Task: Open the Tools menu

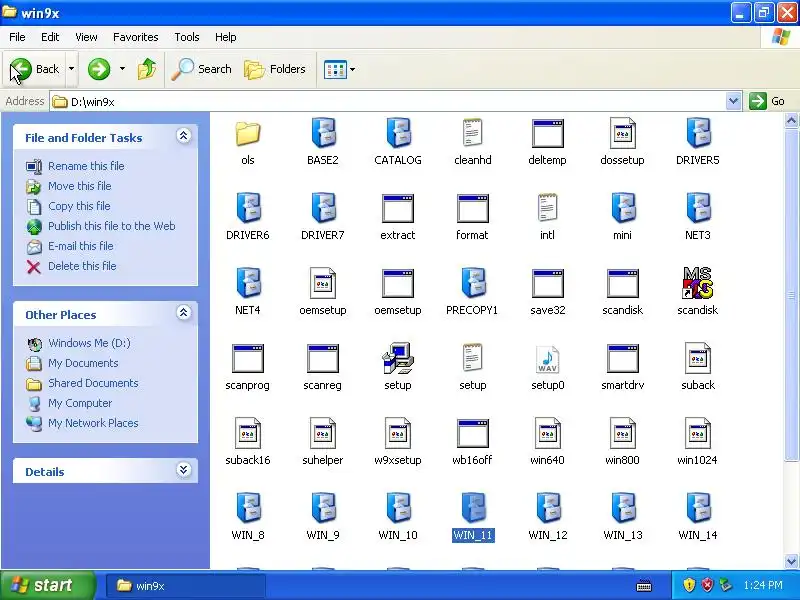Action: [187, 37]
